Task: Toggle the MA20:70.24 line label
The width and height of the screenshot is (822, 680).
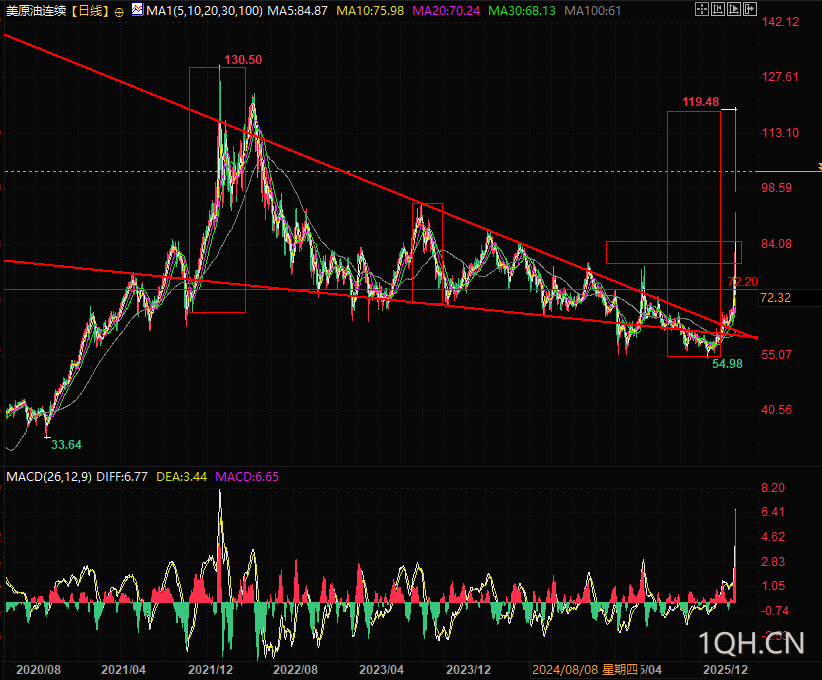Action: (446, 10)
